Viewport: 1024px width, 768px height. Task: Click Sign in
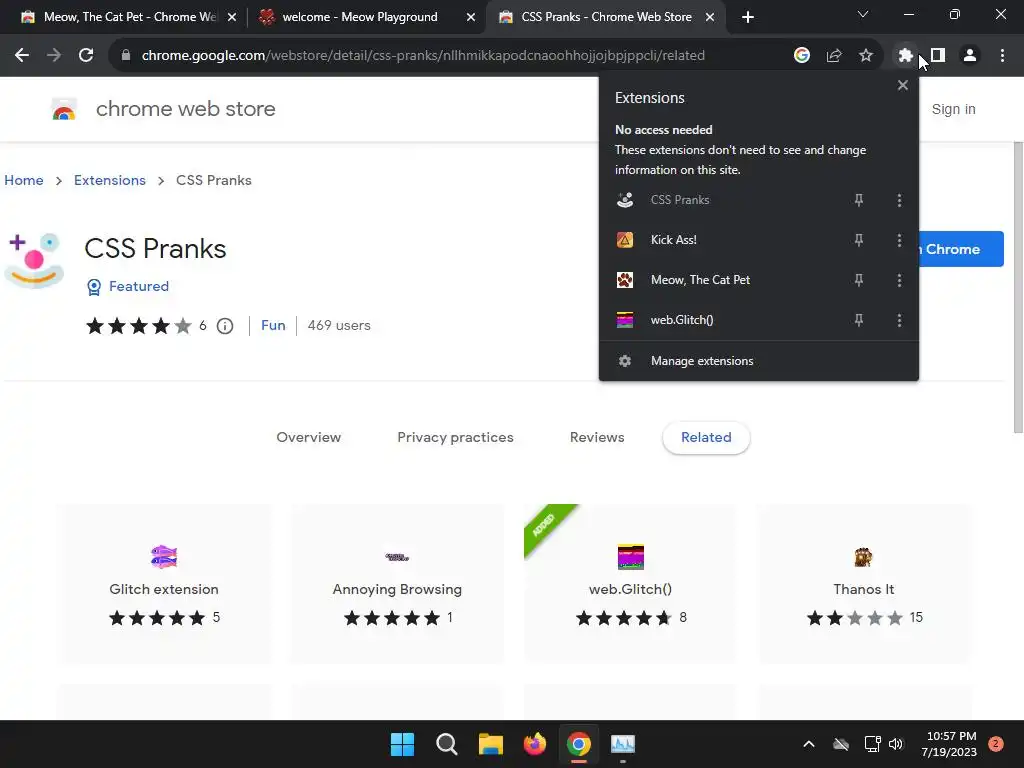(x=953, y=110)
